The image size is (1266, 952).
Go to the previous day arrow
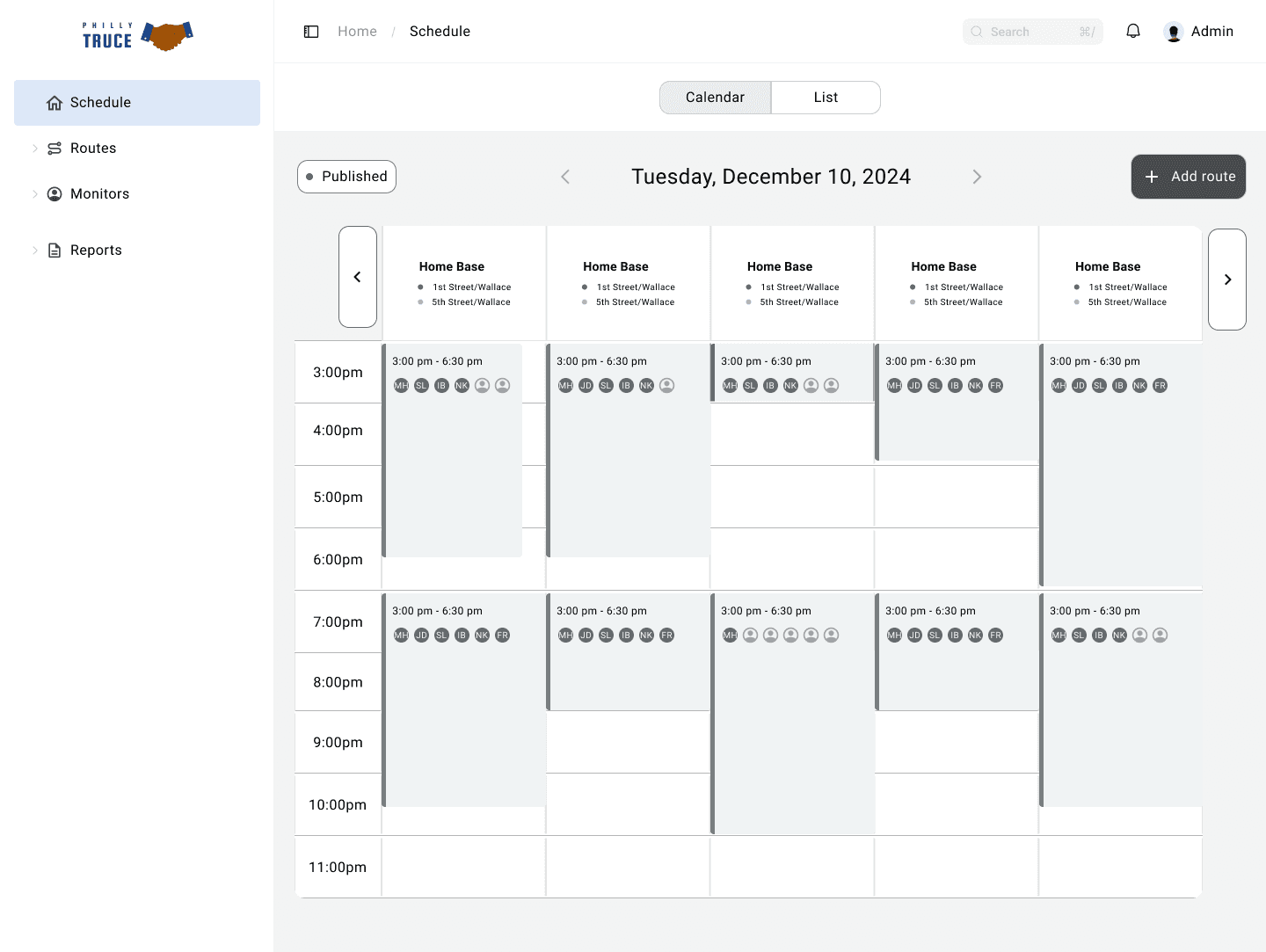565,177
